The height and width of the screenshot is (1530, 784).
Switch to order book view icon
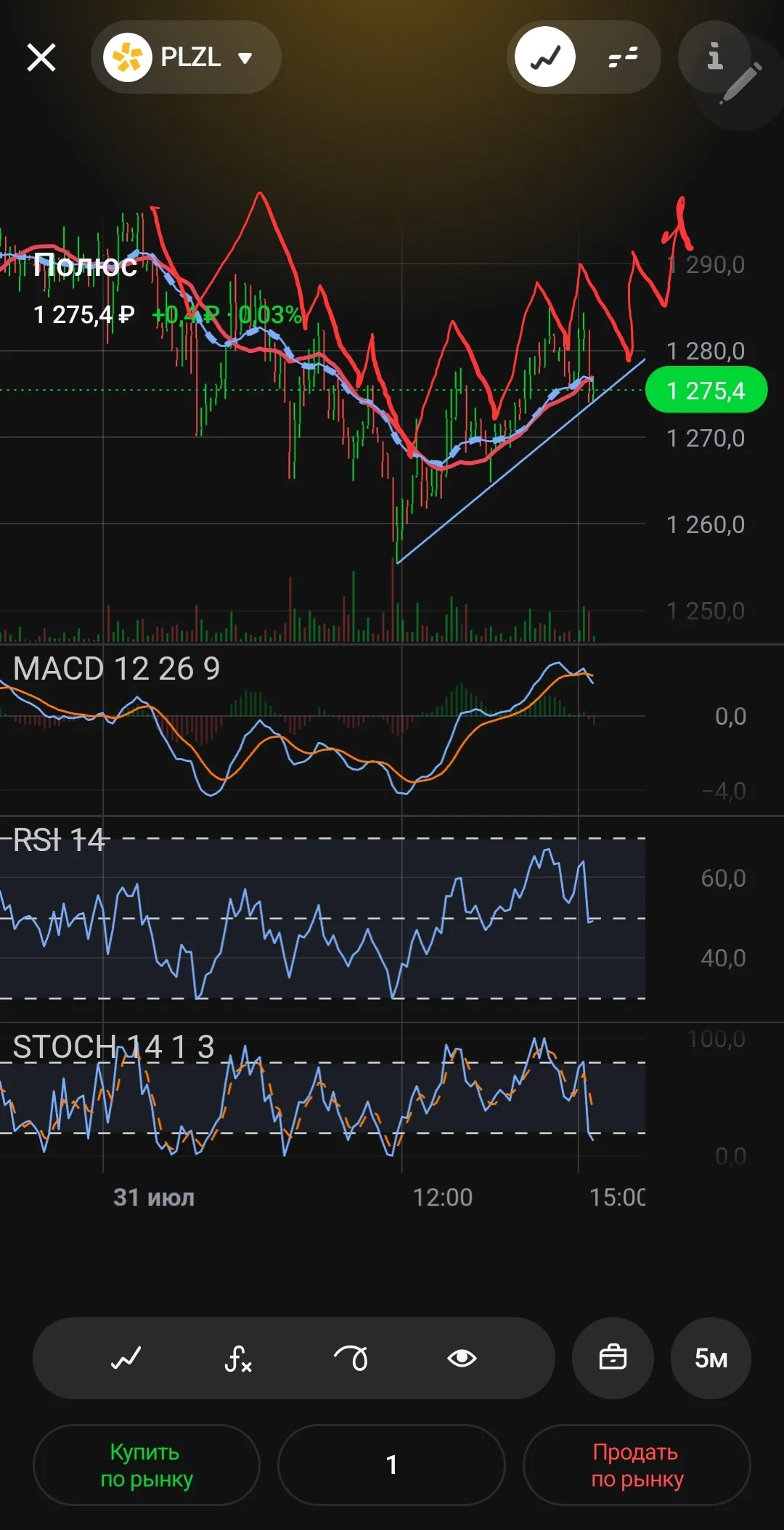click(623, 57)
